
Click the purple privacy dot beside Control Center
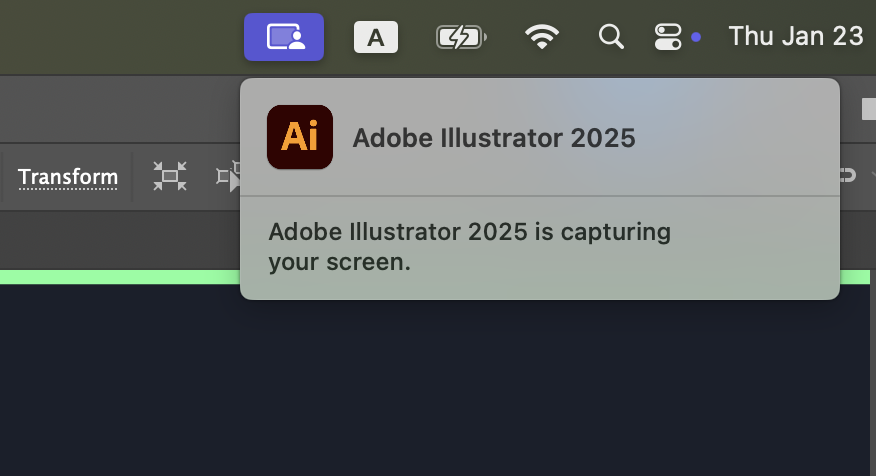[x=696, y=37]
